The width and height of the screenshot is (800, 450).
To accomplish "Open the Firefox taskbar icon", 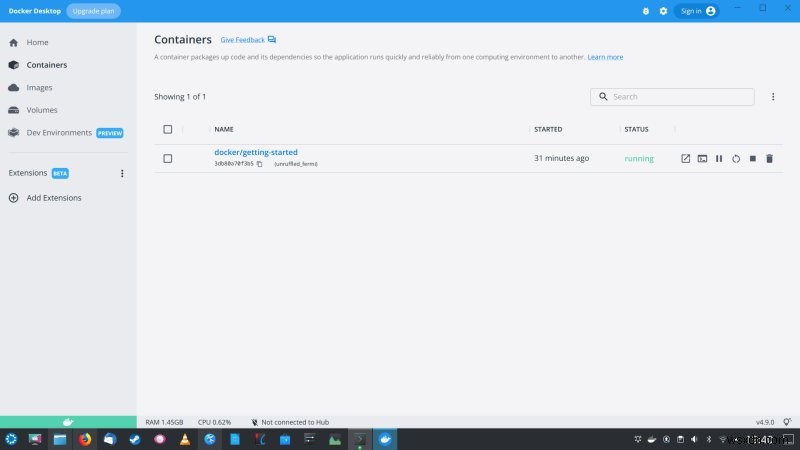I will coord(85,439).
